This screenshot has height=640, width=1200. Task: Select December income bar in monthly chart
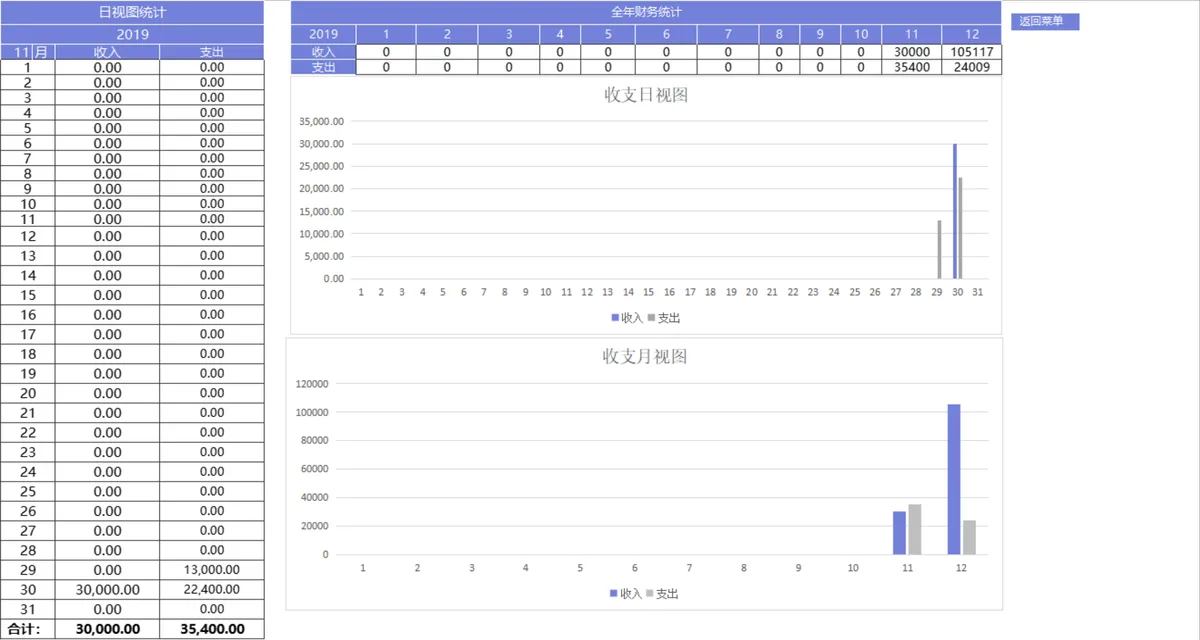click(954, 479)
